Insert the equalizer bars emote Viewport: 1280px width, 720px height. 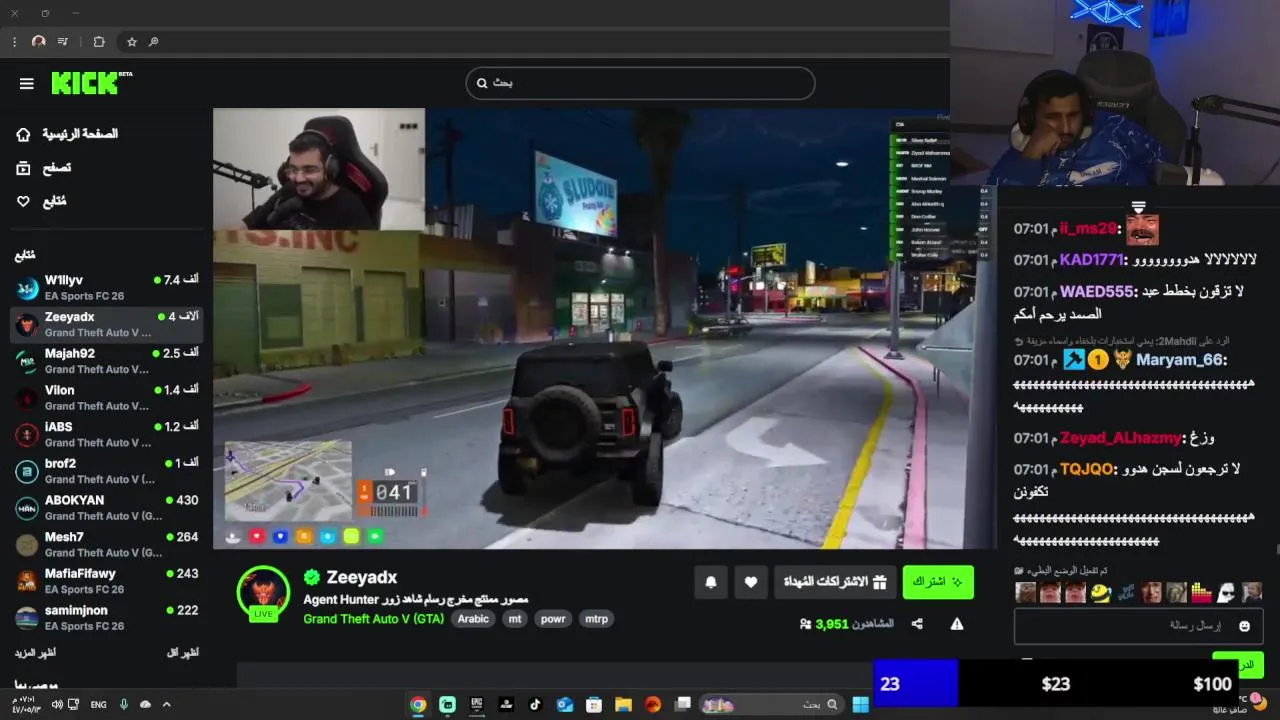click(x=1201, y=593)
